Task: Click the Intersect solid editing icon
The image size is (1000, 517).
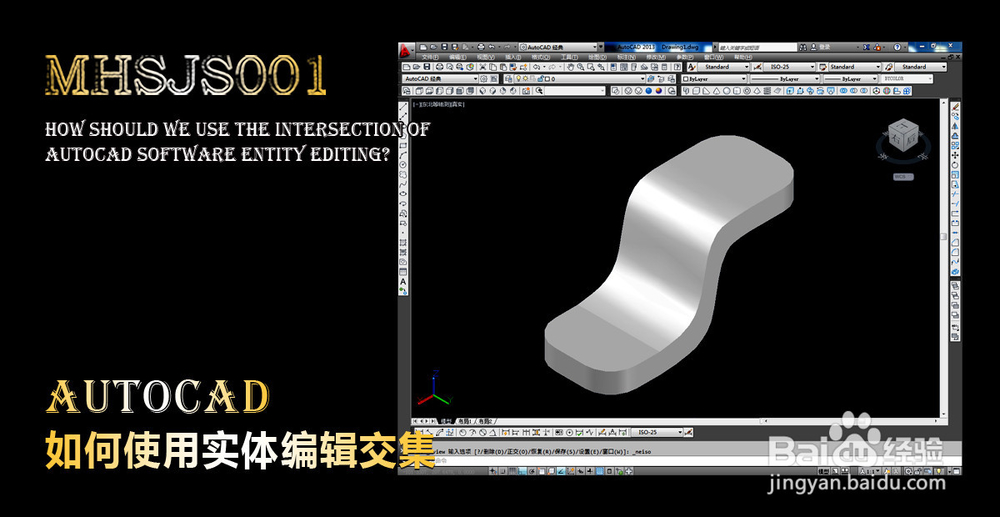Action: pos(864,91)
